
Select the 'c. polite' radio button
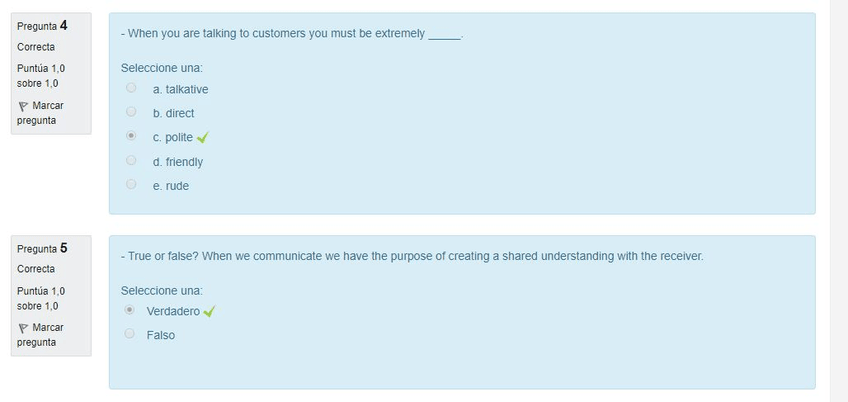(131, 136)
